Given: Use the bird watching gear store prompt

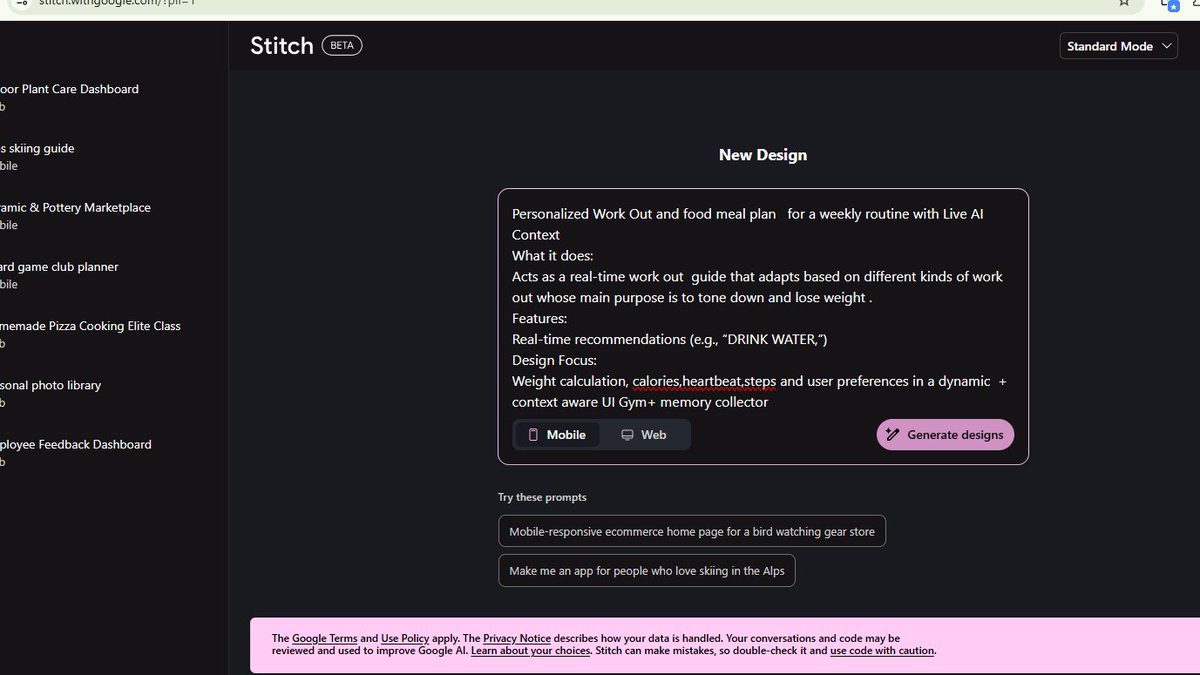Looking at the screenshot, I should tap(692, 531).
